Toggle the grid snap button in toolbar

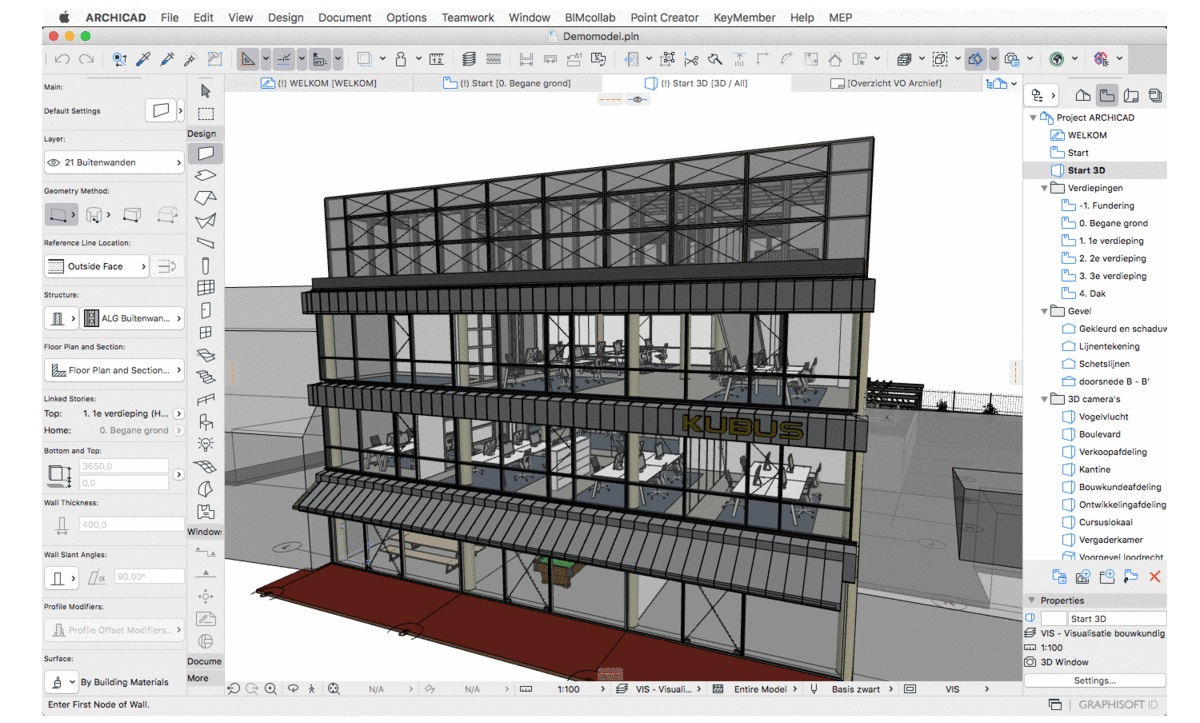point(319,59)
